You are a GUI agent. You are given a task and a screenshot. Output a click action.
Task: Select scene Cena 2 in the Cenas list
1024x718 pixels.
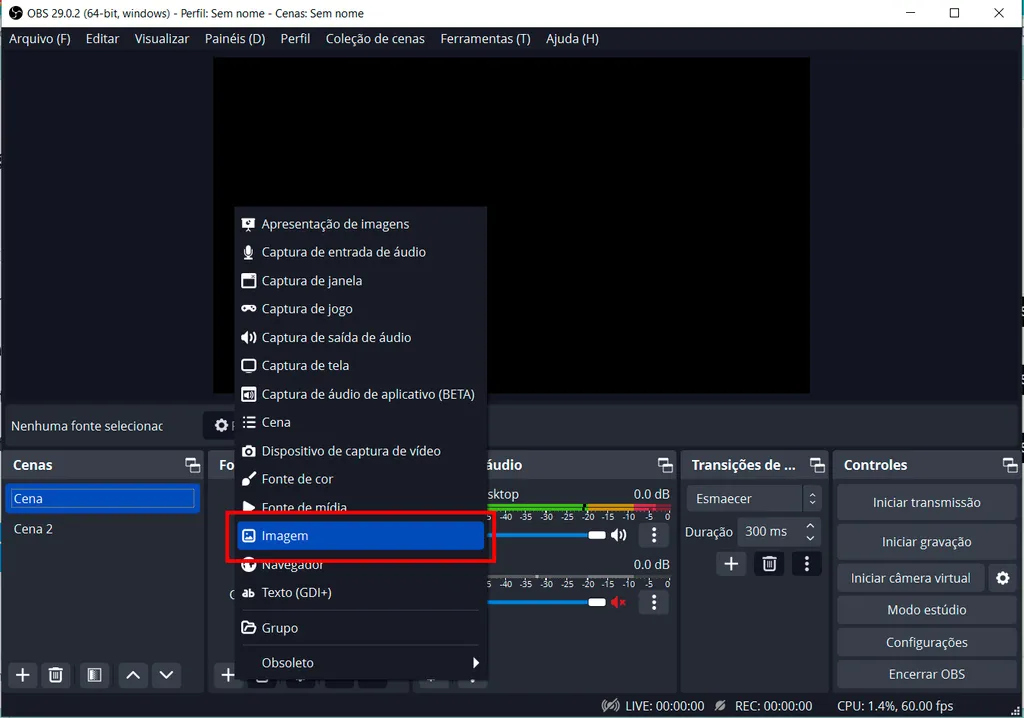103,529
